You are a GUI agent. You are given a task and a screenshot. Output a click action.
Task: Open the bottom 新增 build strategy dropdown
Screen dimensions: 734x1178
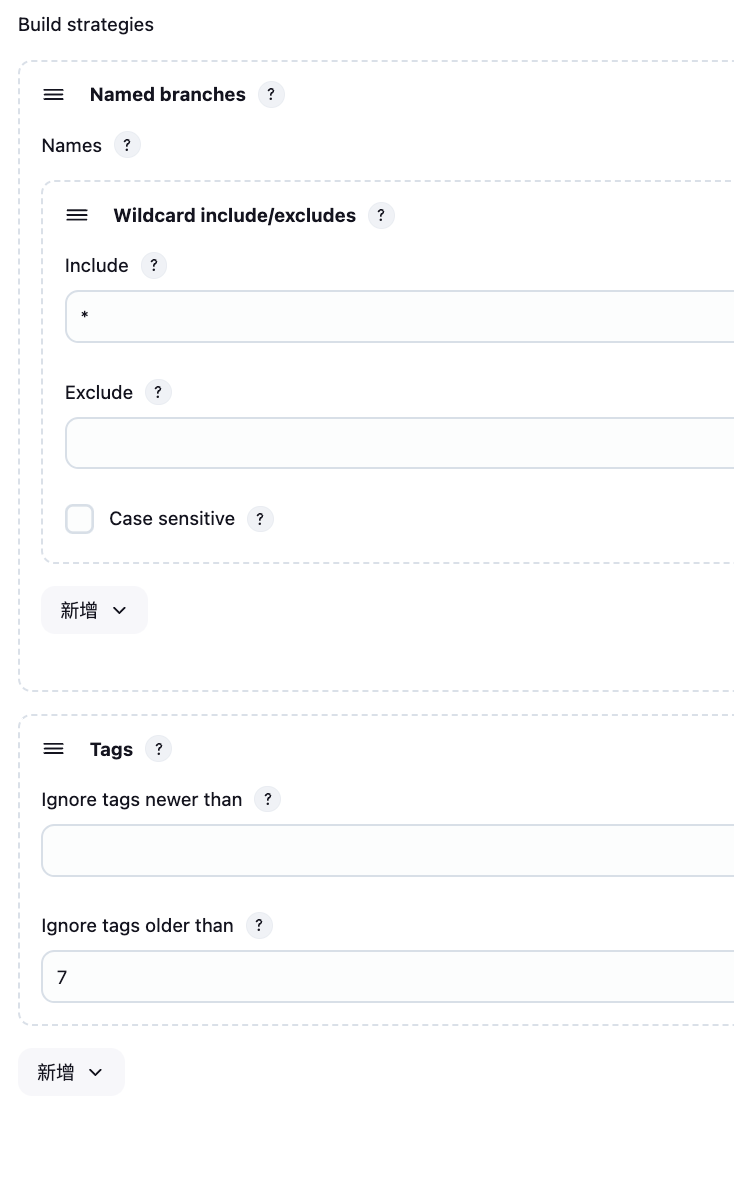(x=71, y=1072)
